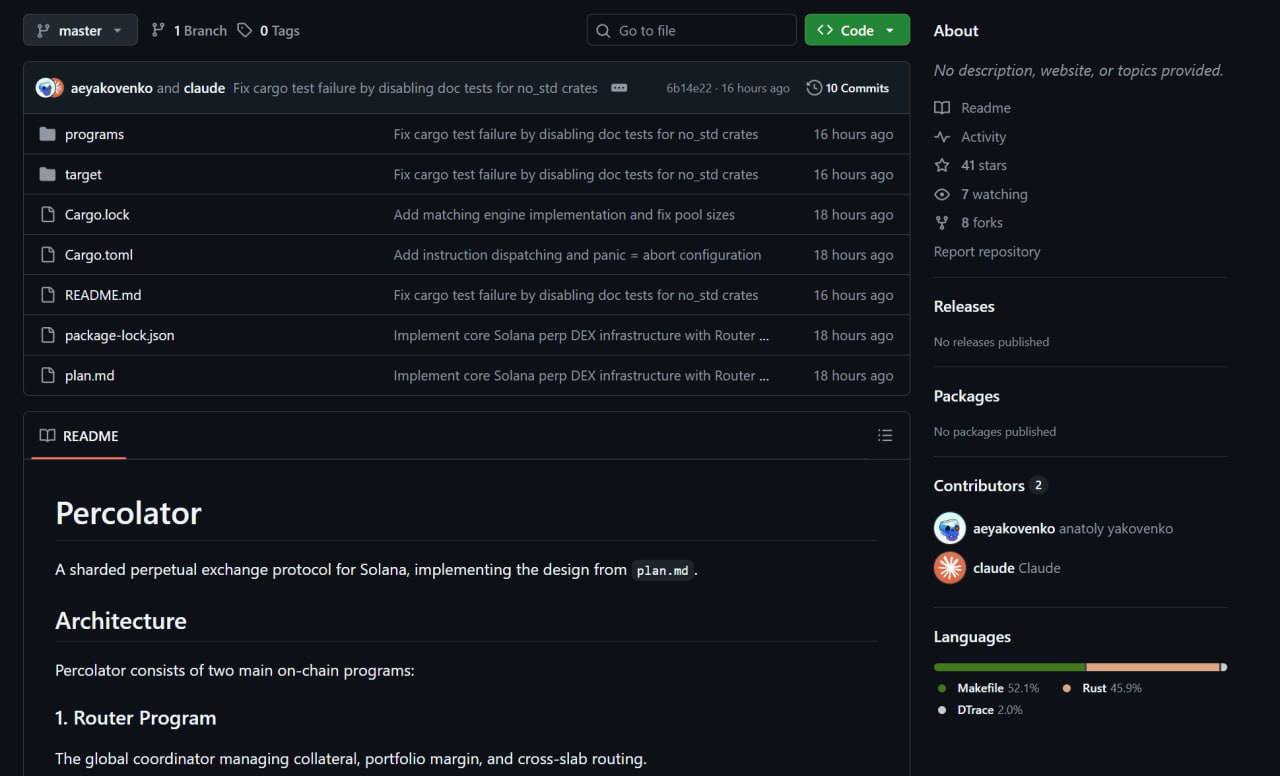
Task: Click the stars icon in About
Action: (942, 165)
